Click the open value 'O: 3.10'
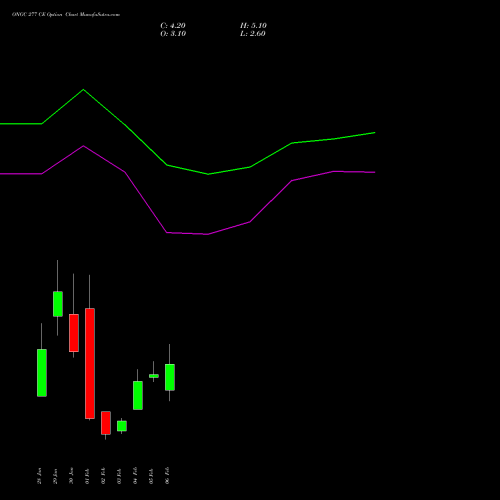The height and width of the screenshot is (500, 500). 173,34
